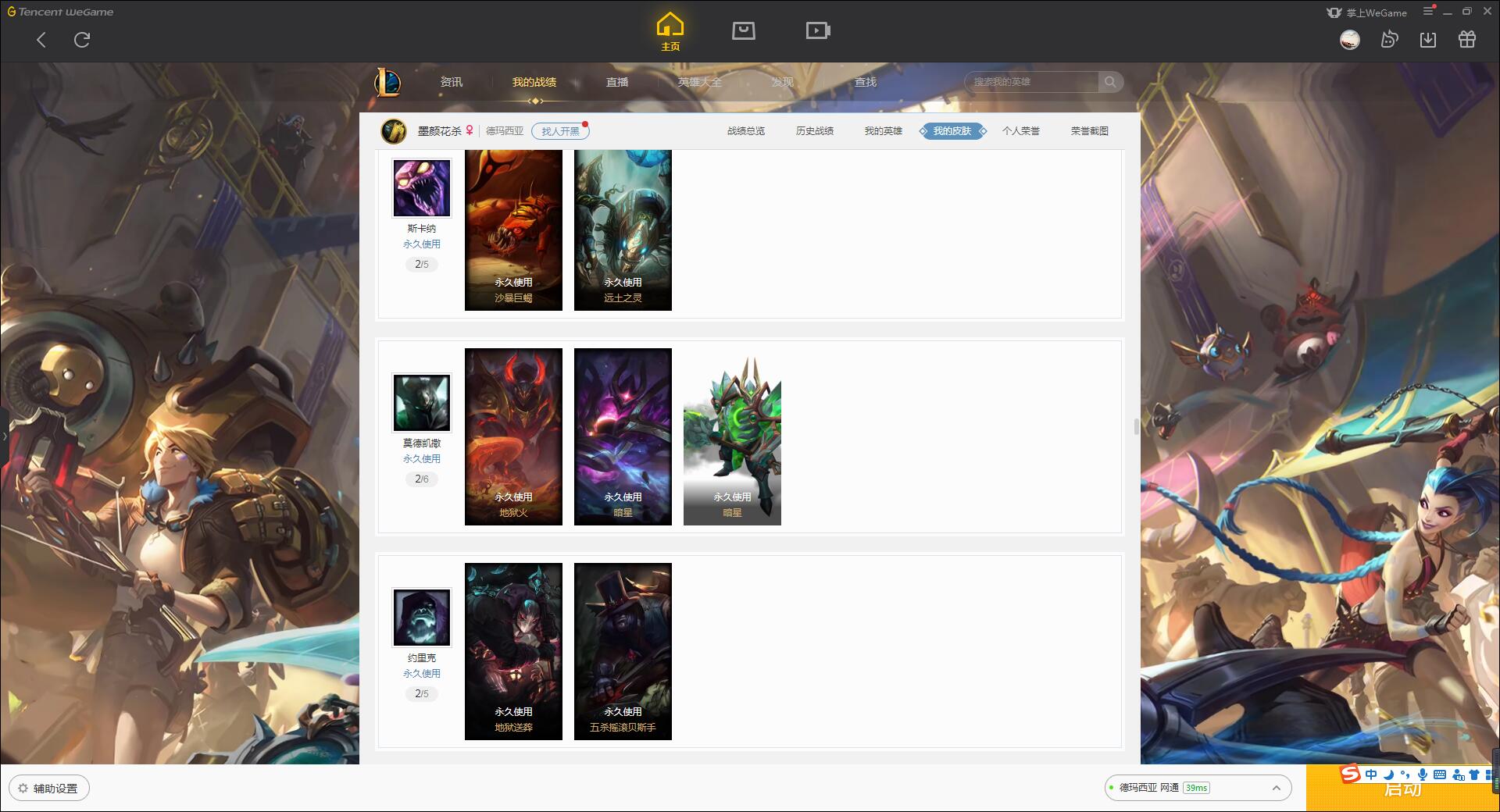Image resolution: width=1500 pixels, height=812 pixels.
Task: Open the 发现 tab
Action: tap(783, 82)
